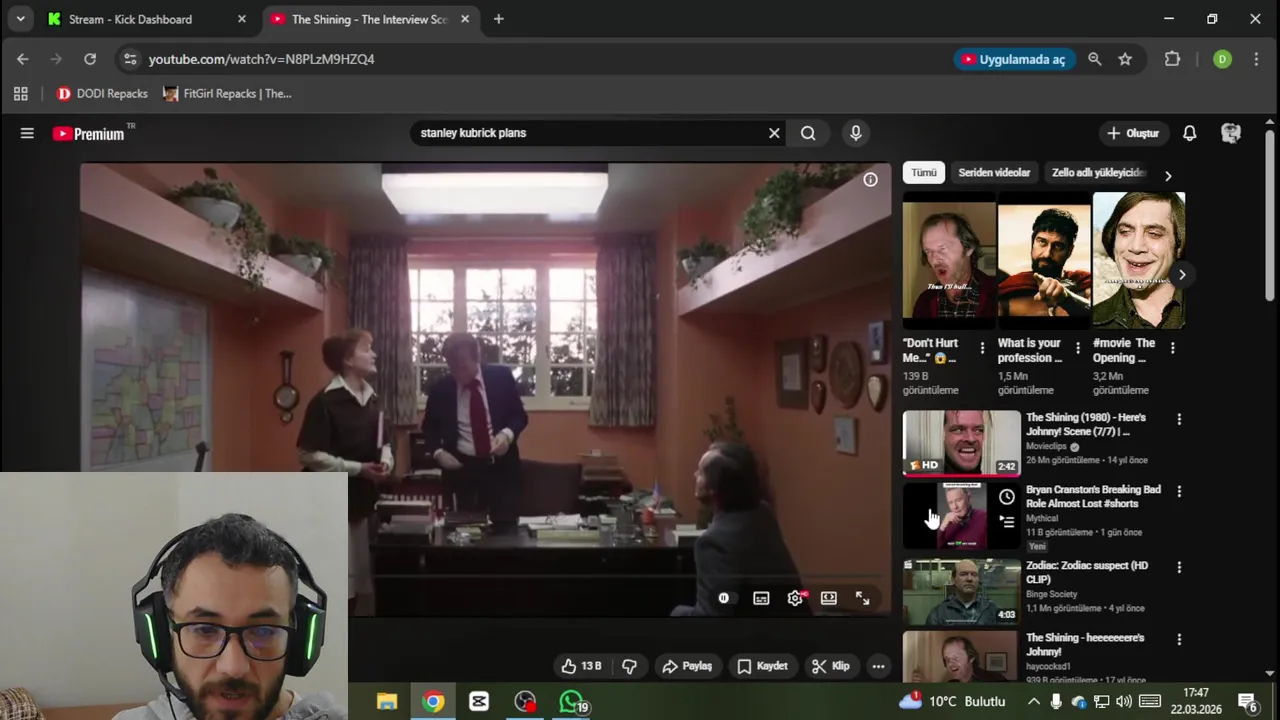The height and width of the screenshot is (720, 1280).
Task: Toggle subtitles in the video player
Action: coord(761,598)
